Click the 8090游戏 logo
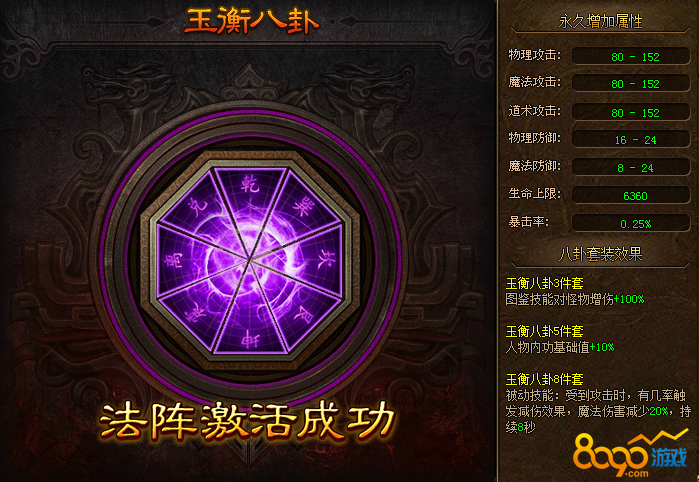Viewport: 699px width, 482px height. tap(632, 453)
